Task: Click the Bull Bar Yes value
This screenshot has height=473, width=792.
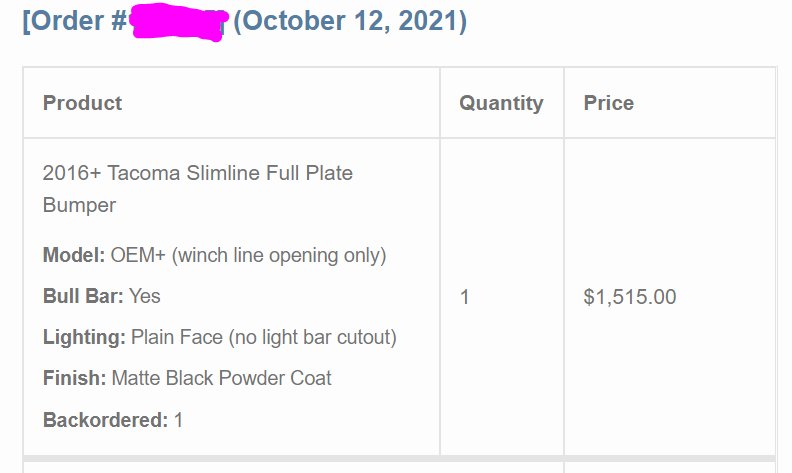Action: pyautogui.click(x=144, y=296)
